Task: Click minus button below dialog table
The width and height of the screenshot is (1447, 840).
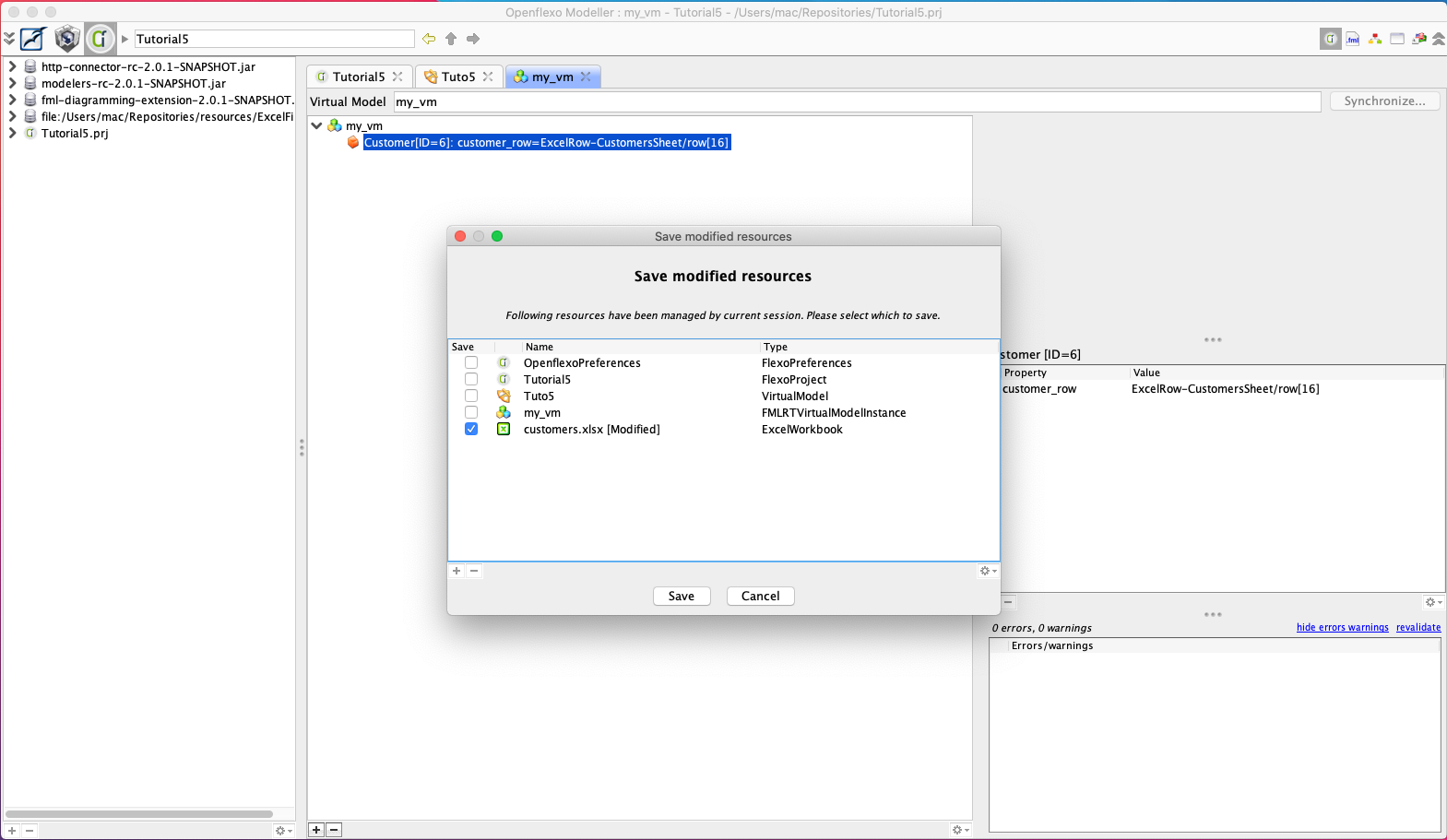Action: [x=474, y=571]
